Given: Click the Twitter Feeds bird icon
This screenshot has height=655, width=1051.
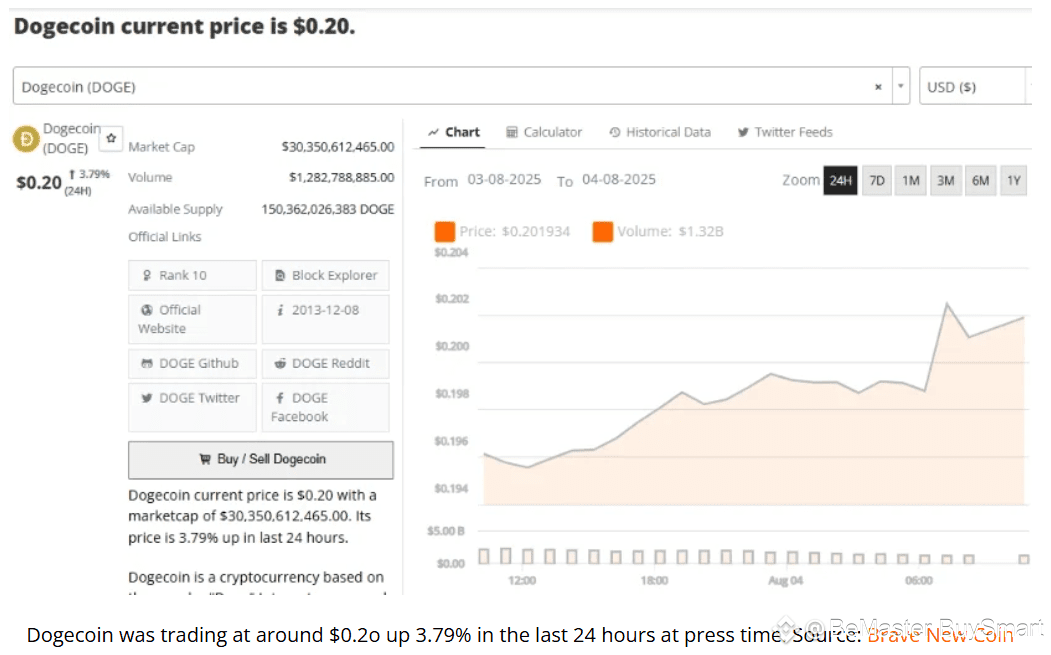Looking at the screenshot, I should [x=743, y=132].
